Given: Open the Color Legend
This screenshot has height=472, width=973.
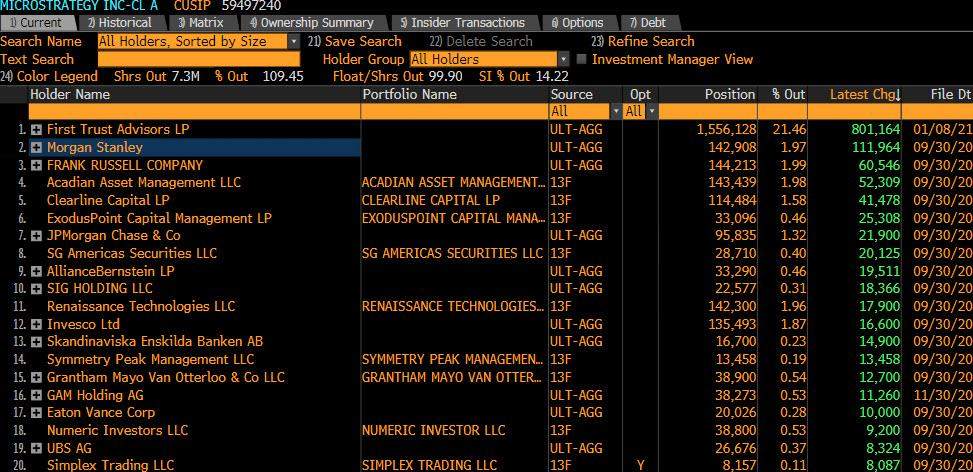Looking at the screenshot, I should click(49, 76).
